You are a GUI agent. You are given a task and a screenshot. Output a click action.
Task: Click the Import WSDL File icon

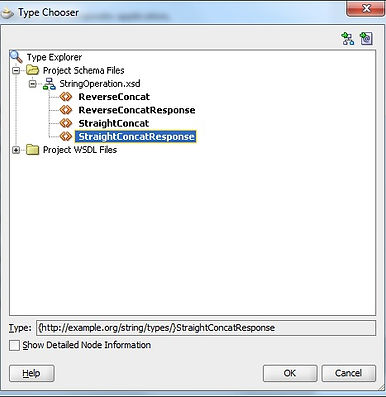[x=366, y=39]
